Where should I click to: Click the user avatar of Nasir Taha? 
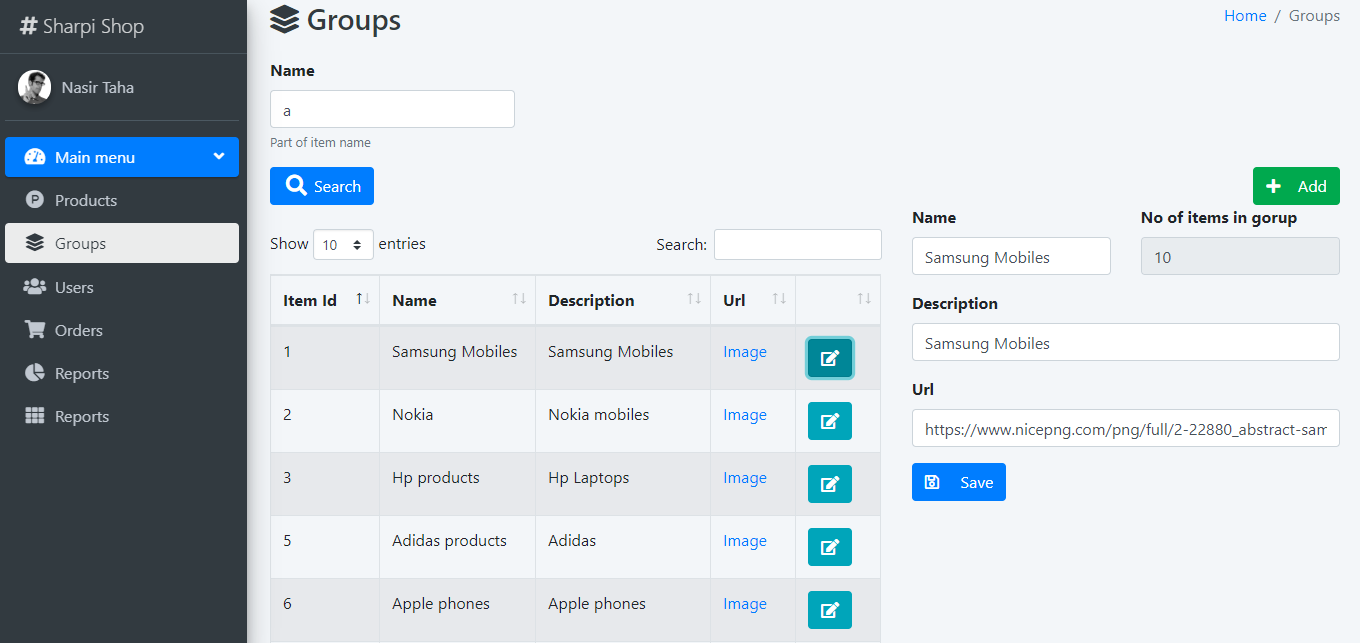point(35,87)
